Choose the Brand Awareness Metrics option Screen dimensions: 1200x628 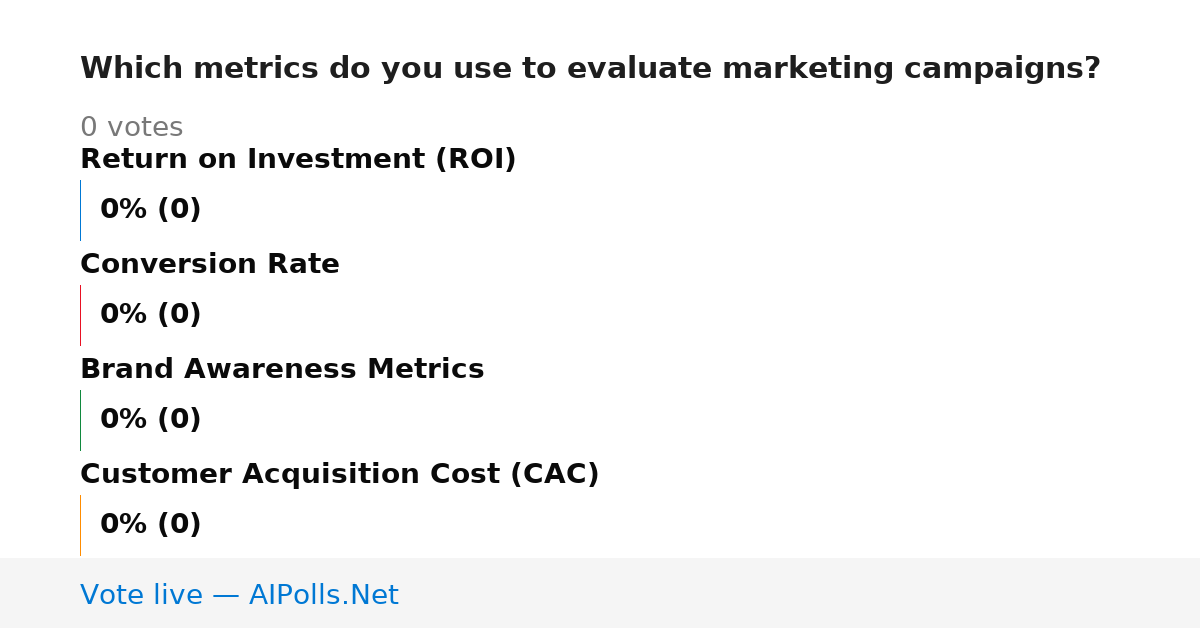coord(282,370)
